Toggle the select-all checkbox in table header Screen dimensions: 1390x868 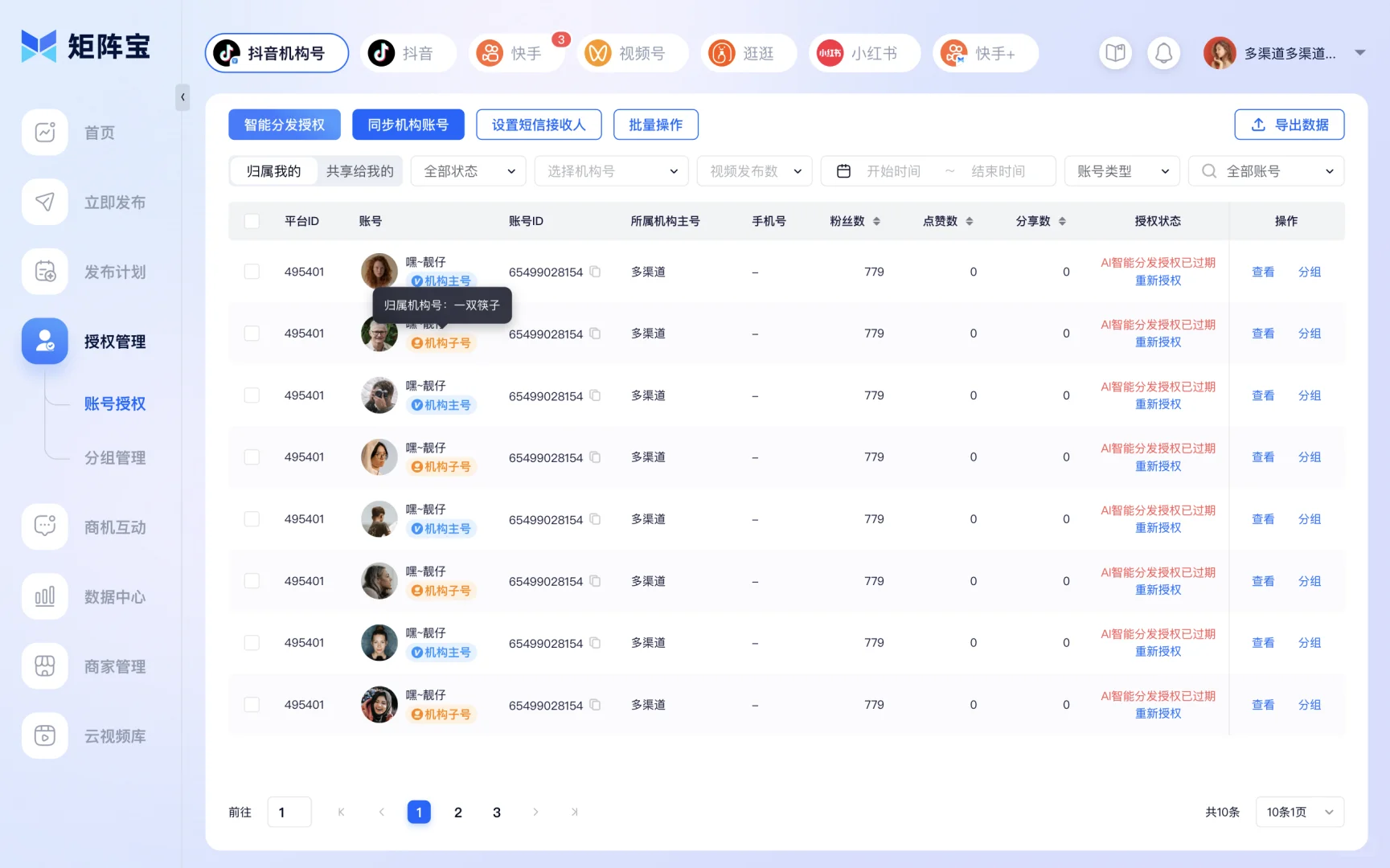(x=252, y=220)
